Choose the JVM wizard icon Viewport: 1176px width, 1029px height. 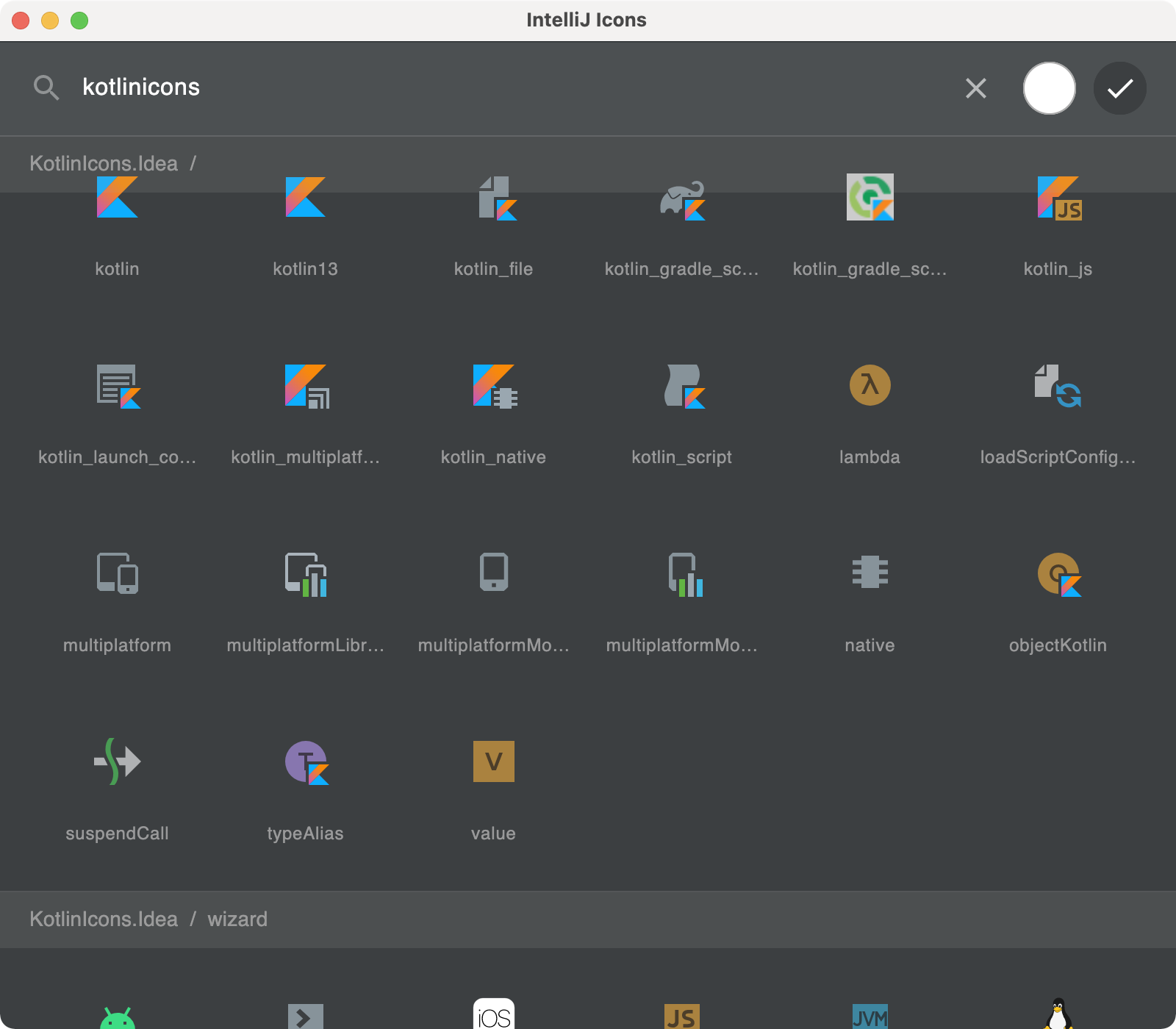(x=870, y=1017)
